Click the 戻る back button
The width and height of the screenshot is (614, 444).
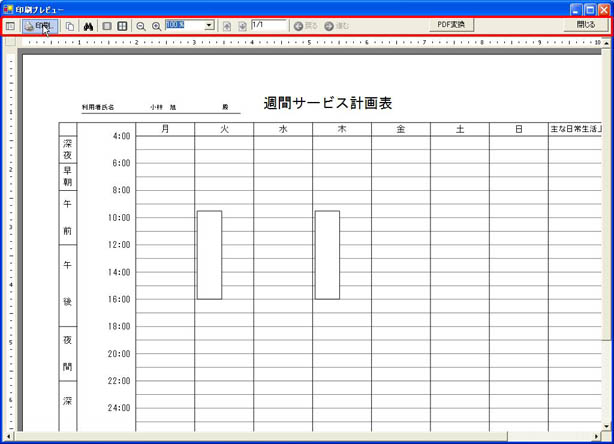(x=306, y=26)
